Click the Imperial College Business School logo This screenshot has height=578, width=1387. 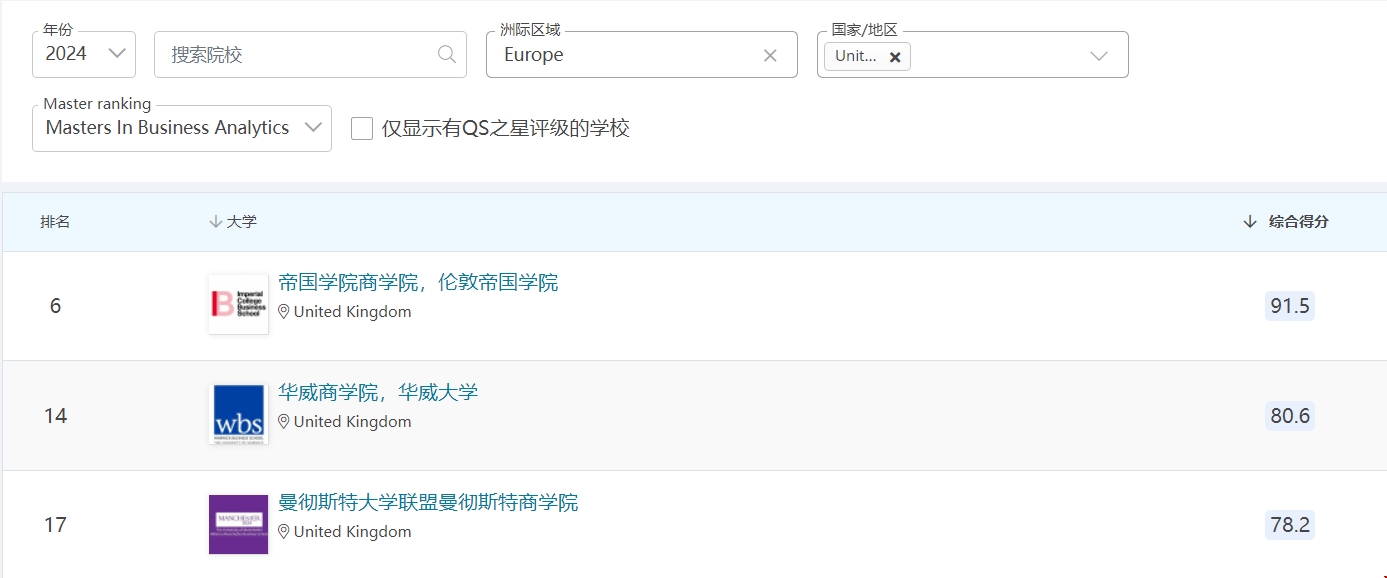click(x=238, y=304)
